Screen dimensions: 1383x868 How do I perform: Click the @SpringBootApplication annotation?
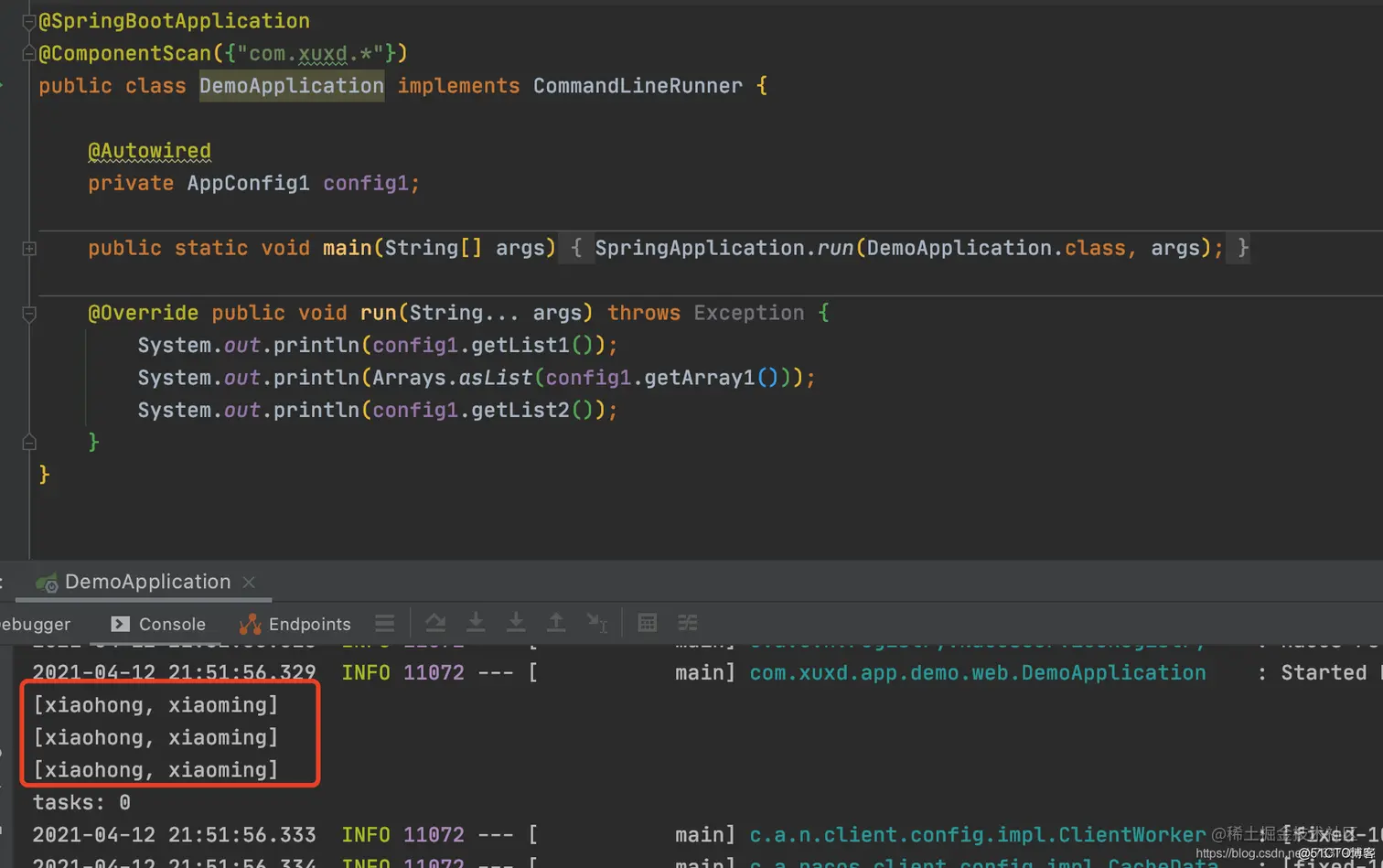(174, 21)
